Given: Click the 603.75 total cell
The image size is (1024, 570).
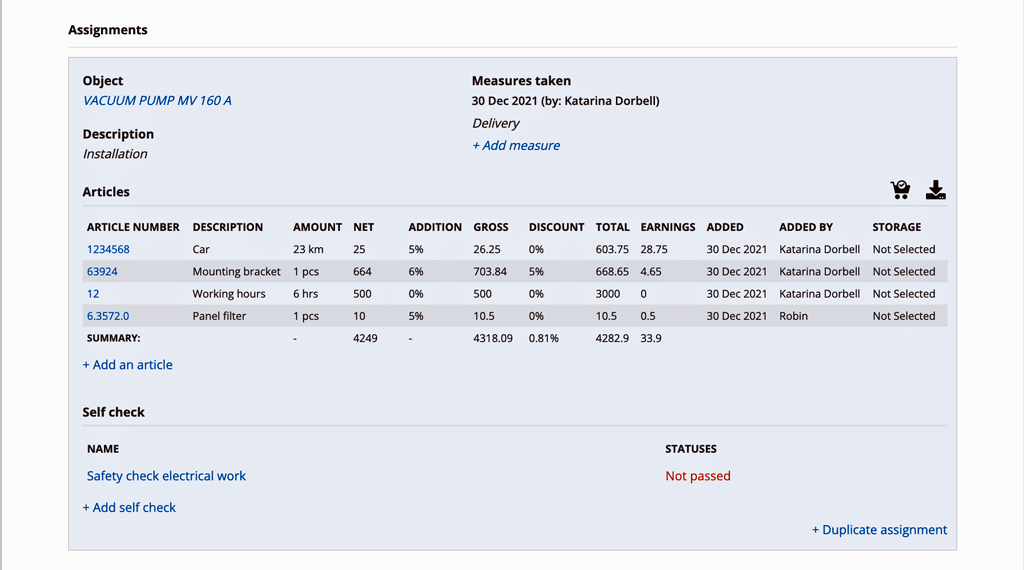Looking at the screenshot, I should [612, 249].
